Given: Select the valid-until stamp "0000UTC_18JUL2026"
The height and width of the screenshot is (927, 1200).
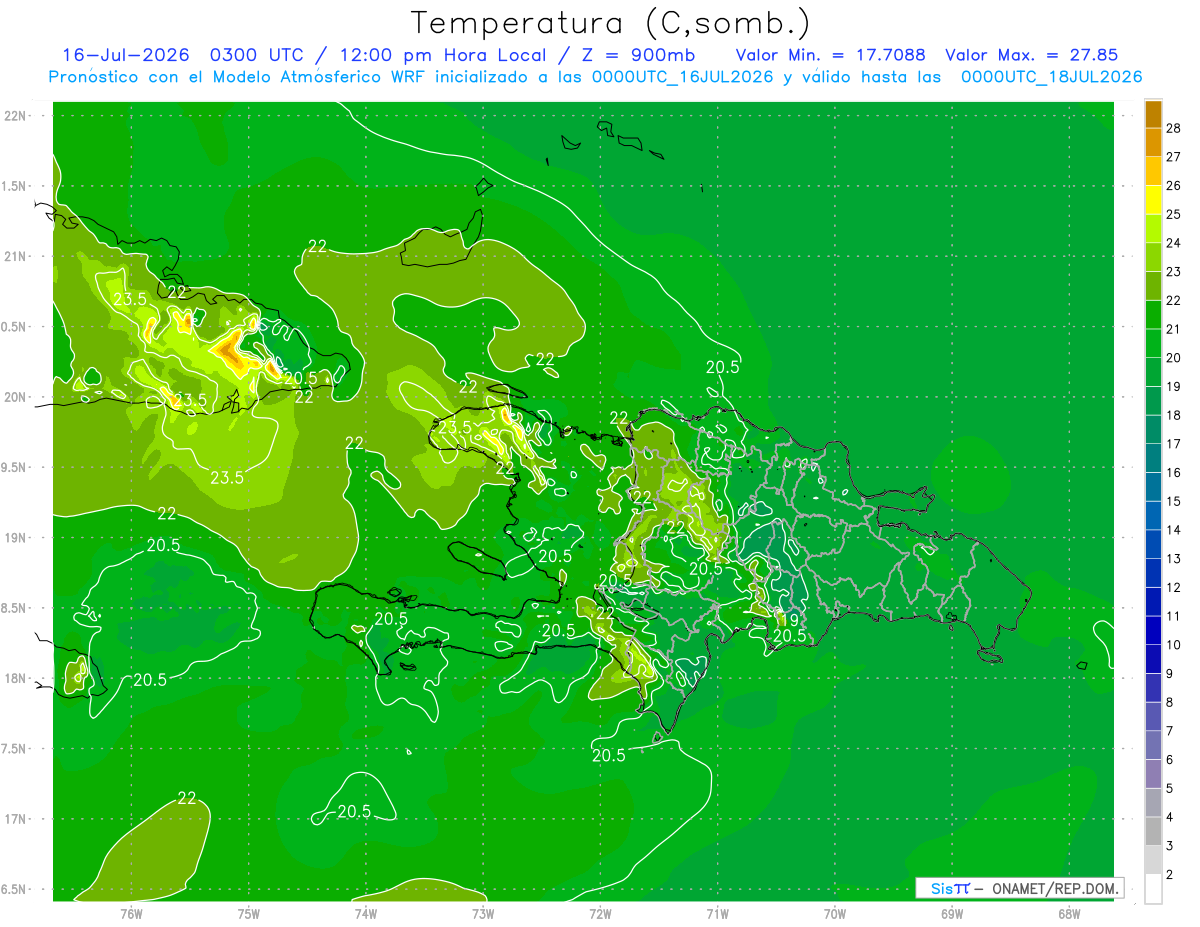Looking at the screenshot, I should [x=1052, y=77].
